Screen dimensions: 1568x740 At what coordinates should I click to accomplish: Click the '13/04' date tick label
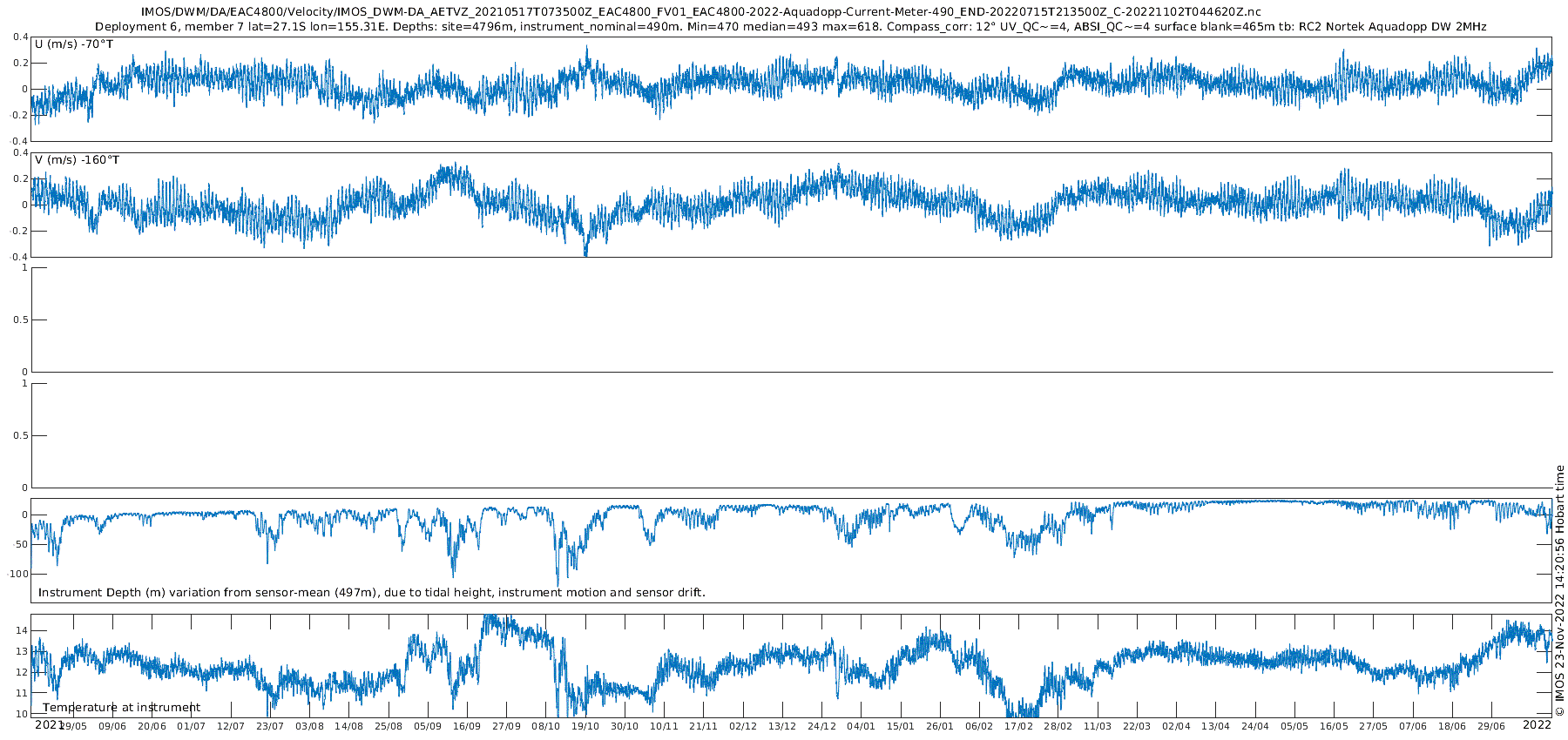1216,726
